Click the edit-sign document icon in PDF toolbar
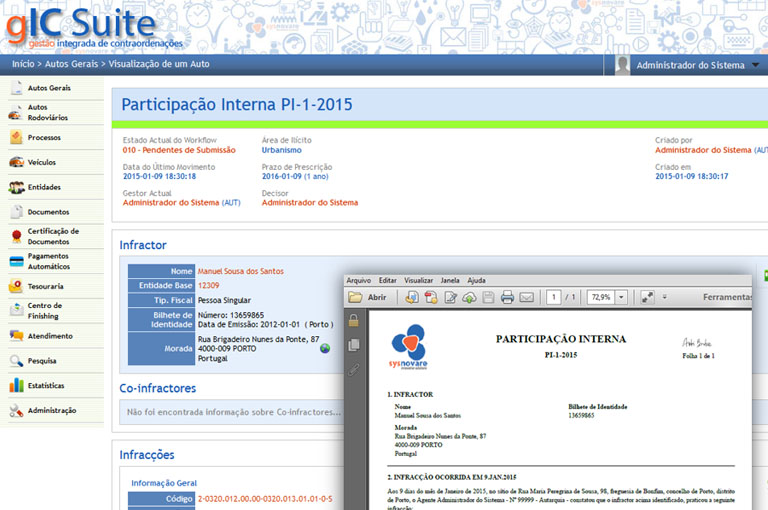 pos(450,297)
